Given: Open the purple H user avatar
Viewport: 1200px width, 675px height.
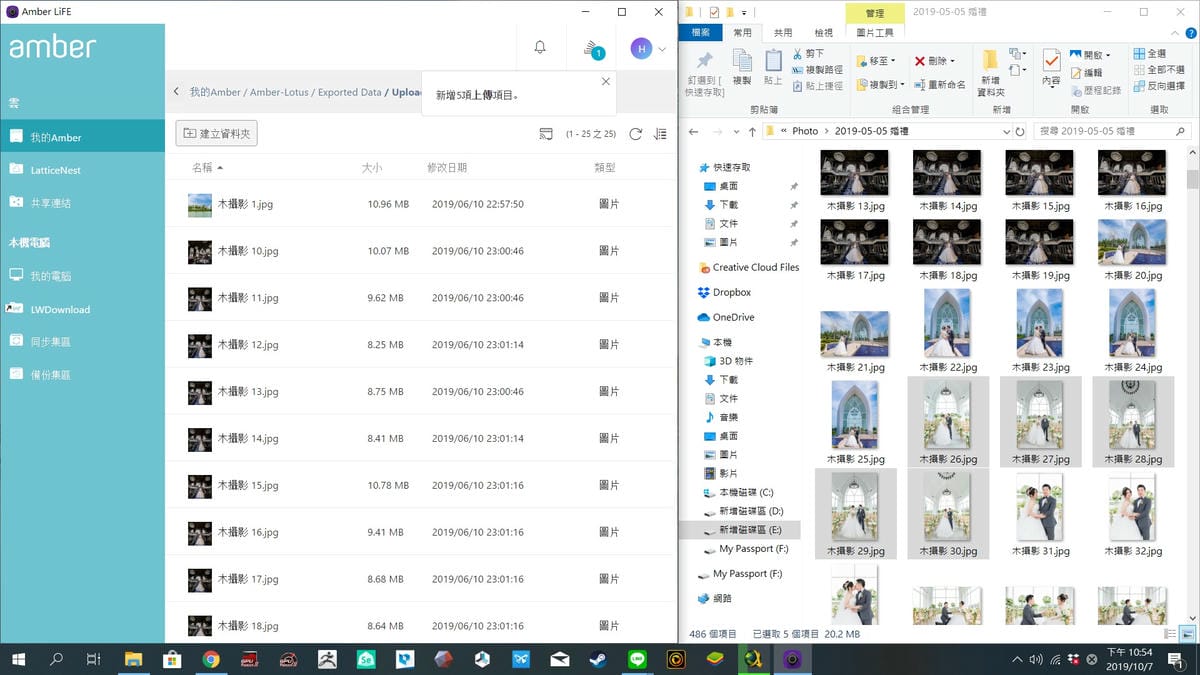Looking at the screenshot, I should coord(641,48).
